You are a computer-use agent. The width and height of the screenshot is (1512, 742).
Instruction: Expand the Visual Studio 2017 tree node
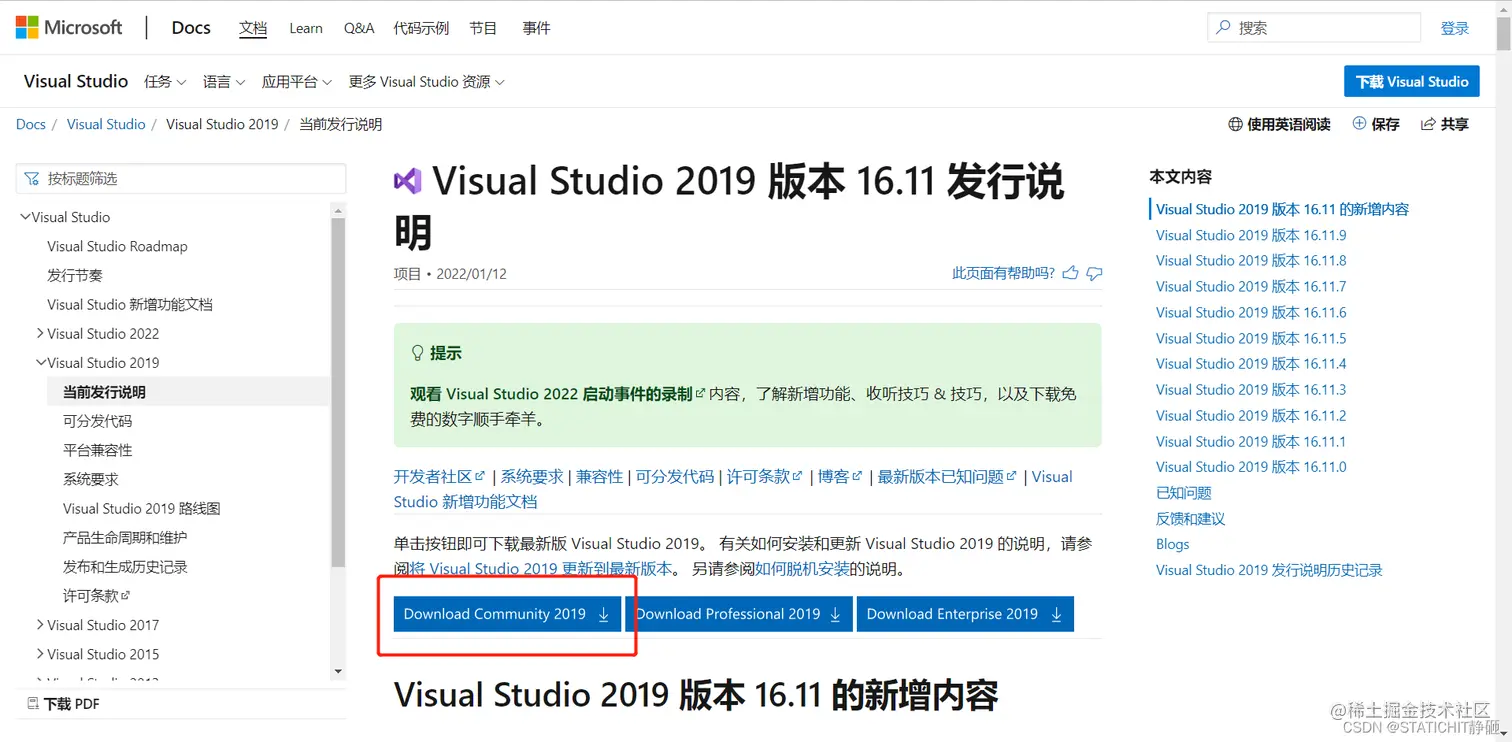(x=40, y=624)
